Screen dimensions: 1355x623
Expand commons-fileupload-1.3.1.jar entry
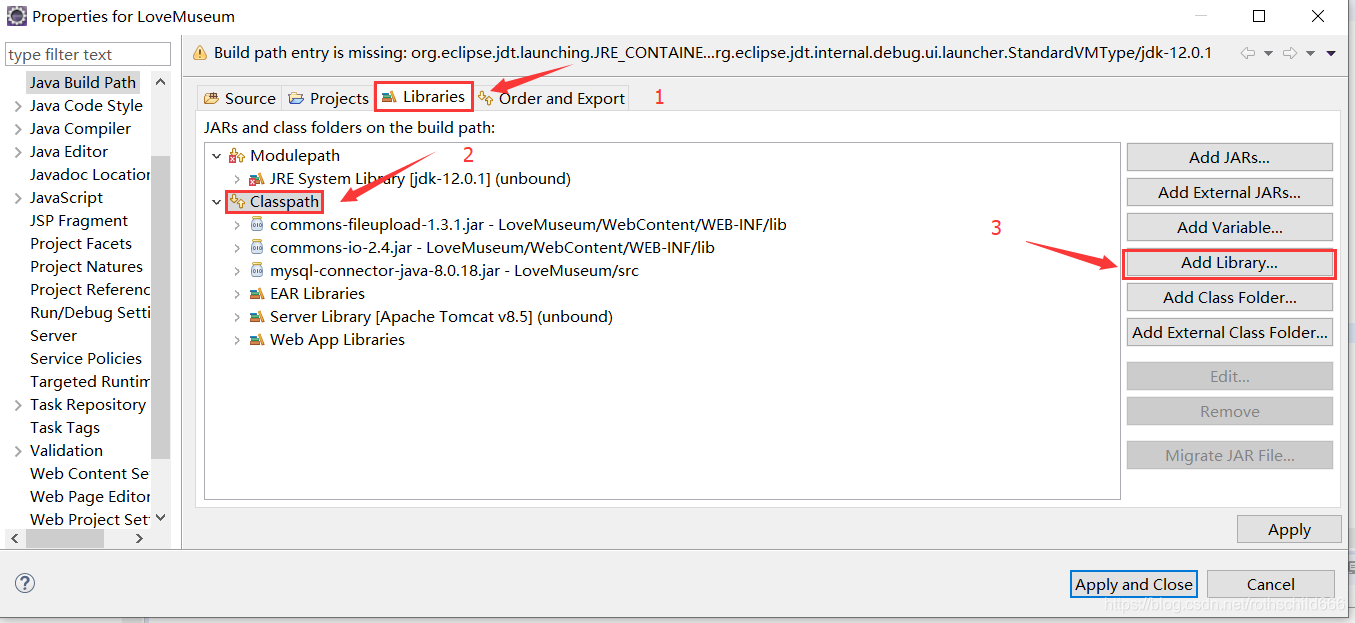[237, 225]
